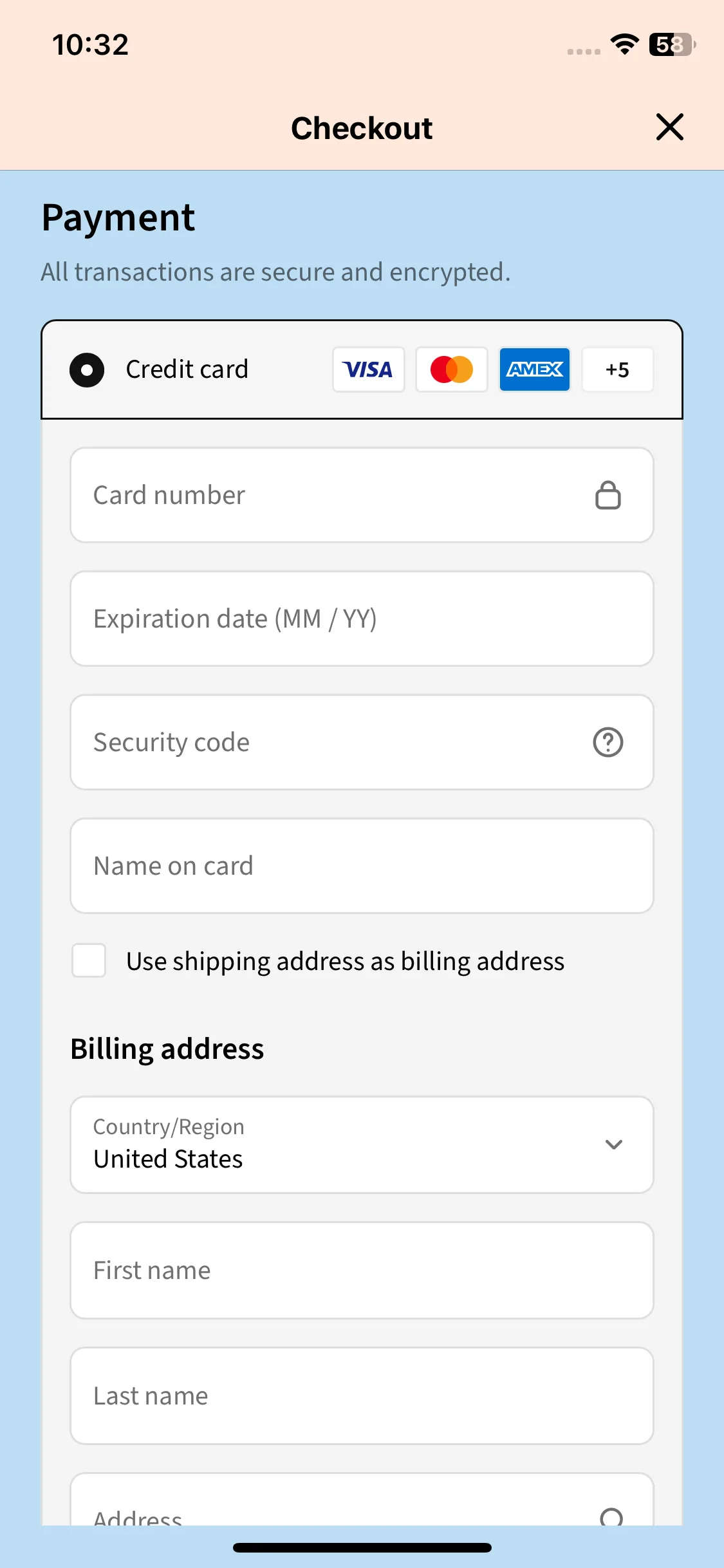Focus the Name on card field
The height and width of the screenshot is (1568, 724).
[x=362, y=866]
